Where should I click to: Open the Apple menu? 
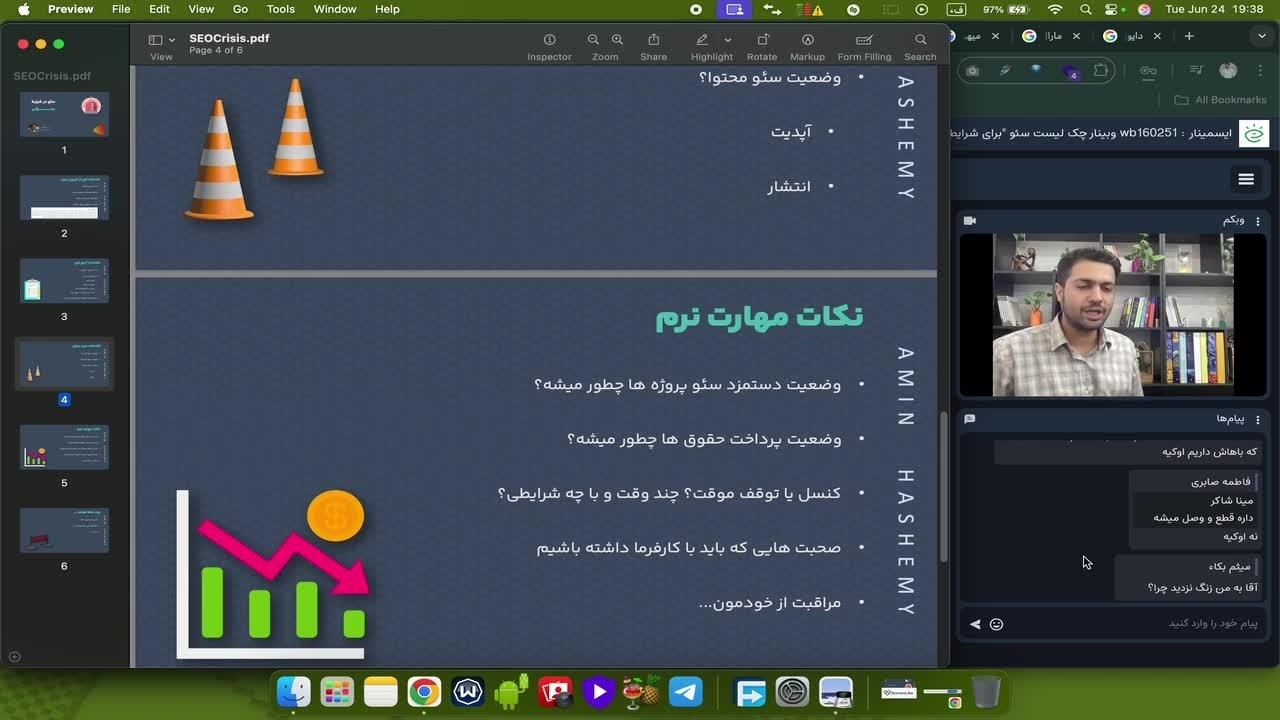tap(24, 9)
